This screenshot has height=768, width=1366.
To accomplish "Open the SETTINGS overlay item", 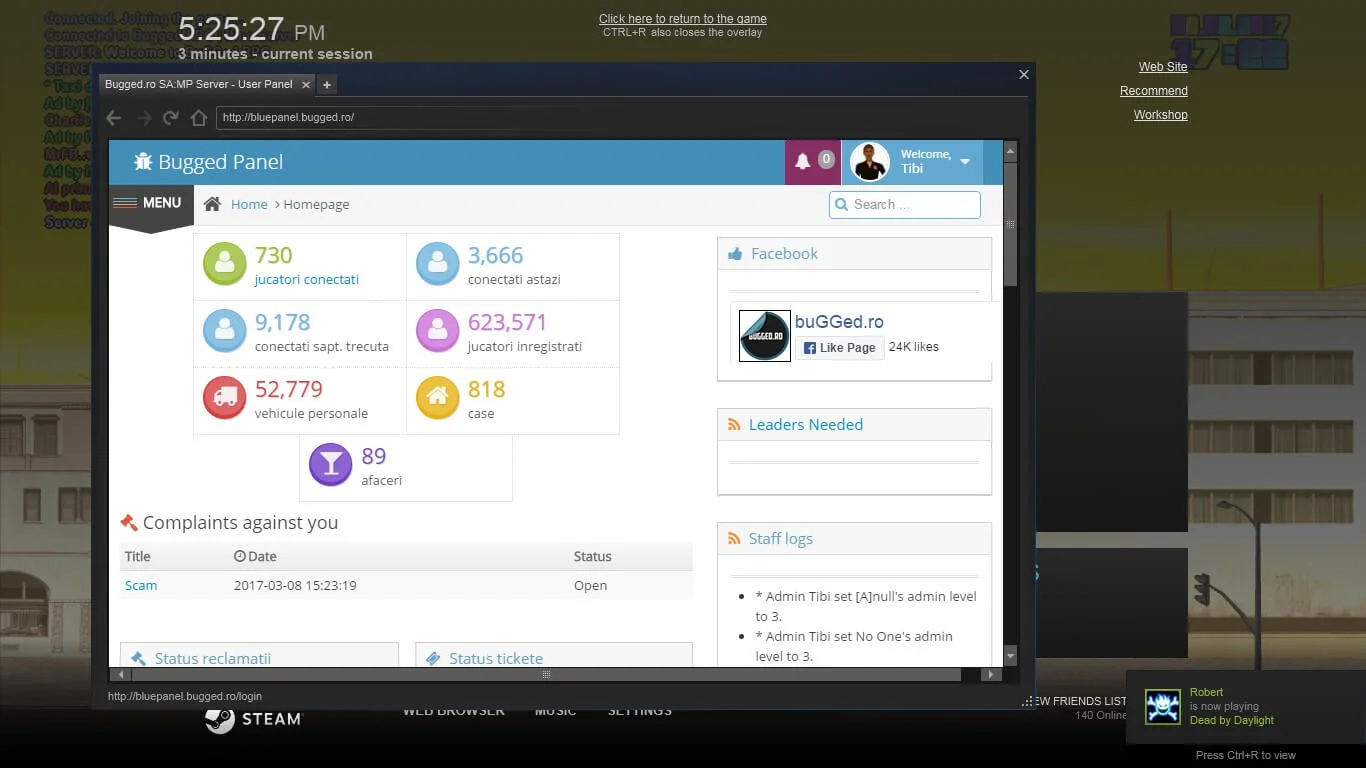I will (640, 711).
